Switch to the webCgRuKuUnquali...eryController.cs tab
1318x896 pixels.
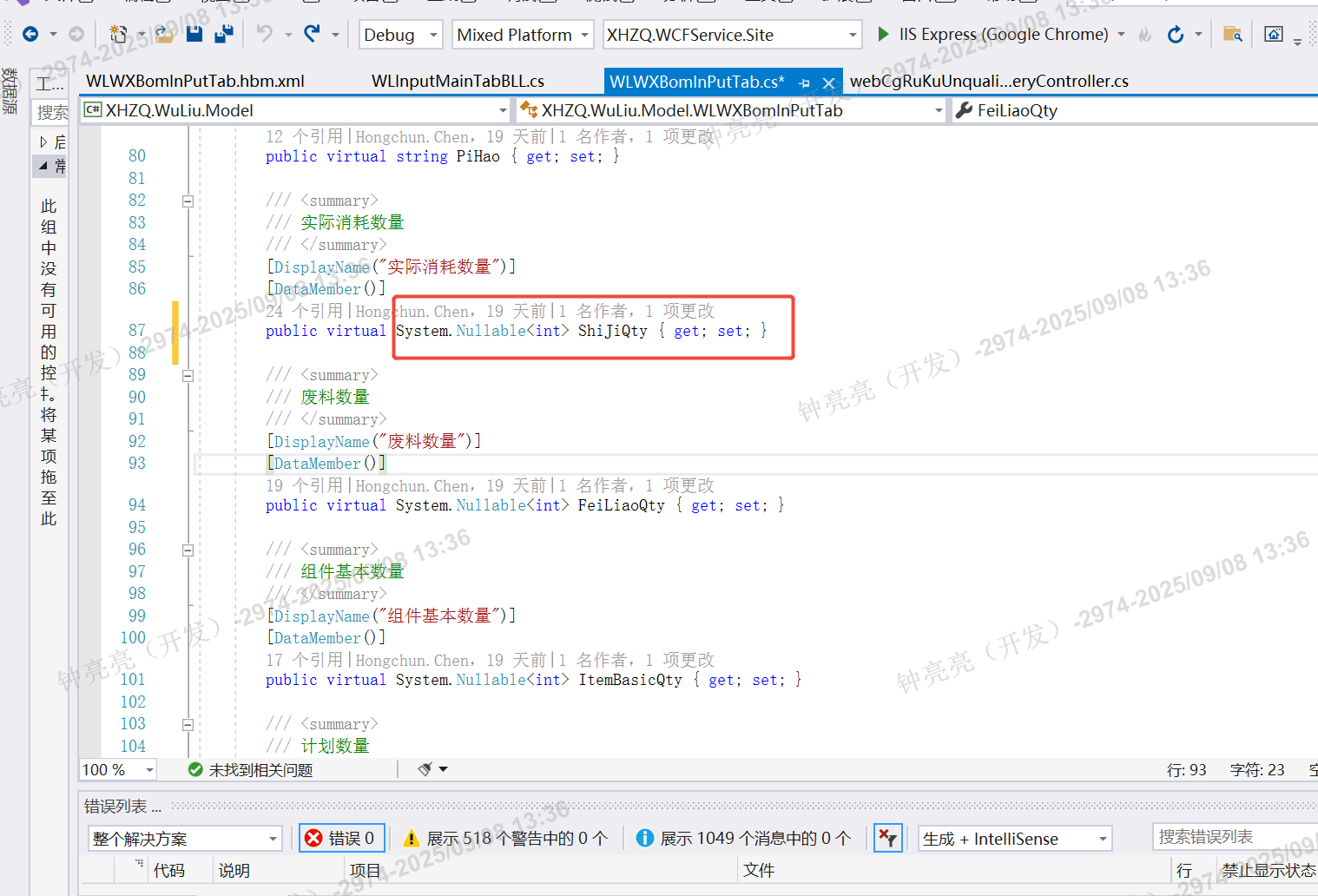[x=989, y=82]
